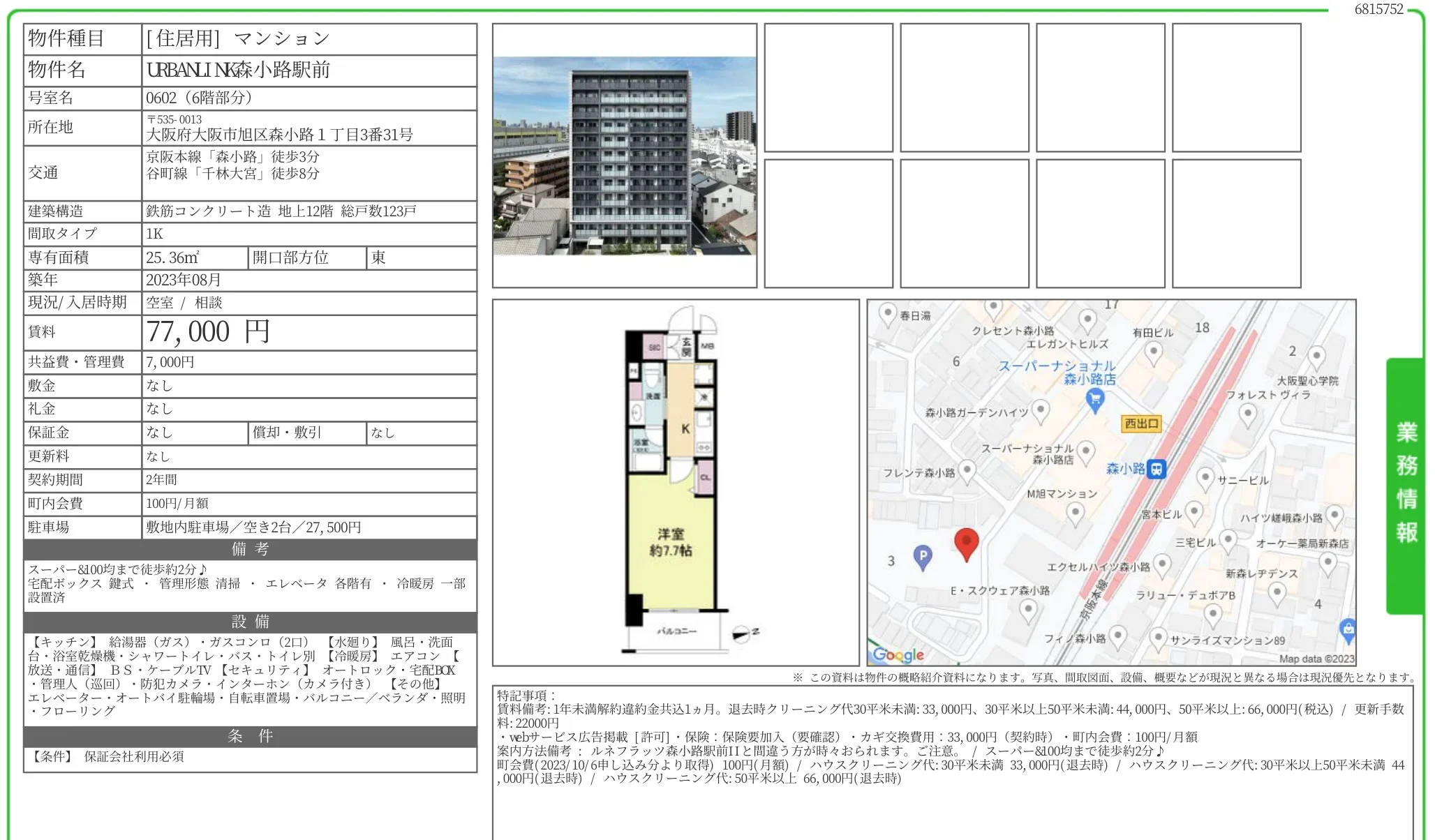Viewport: 1435px width, 840px height.
Task: Click the Google logo on the map
Action: pos(897,654)
